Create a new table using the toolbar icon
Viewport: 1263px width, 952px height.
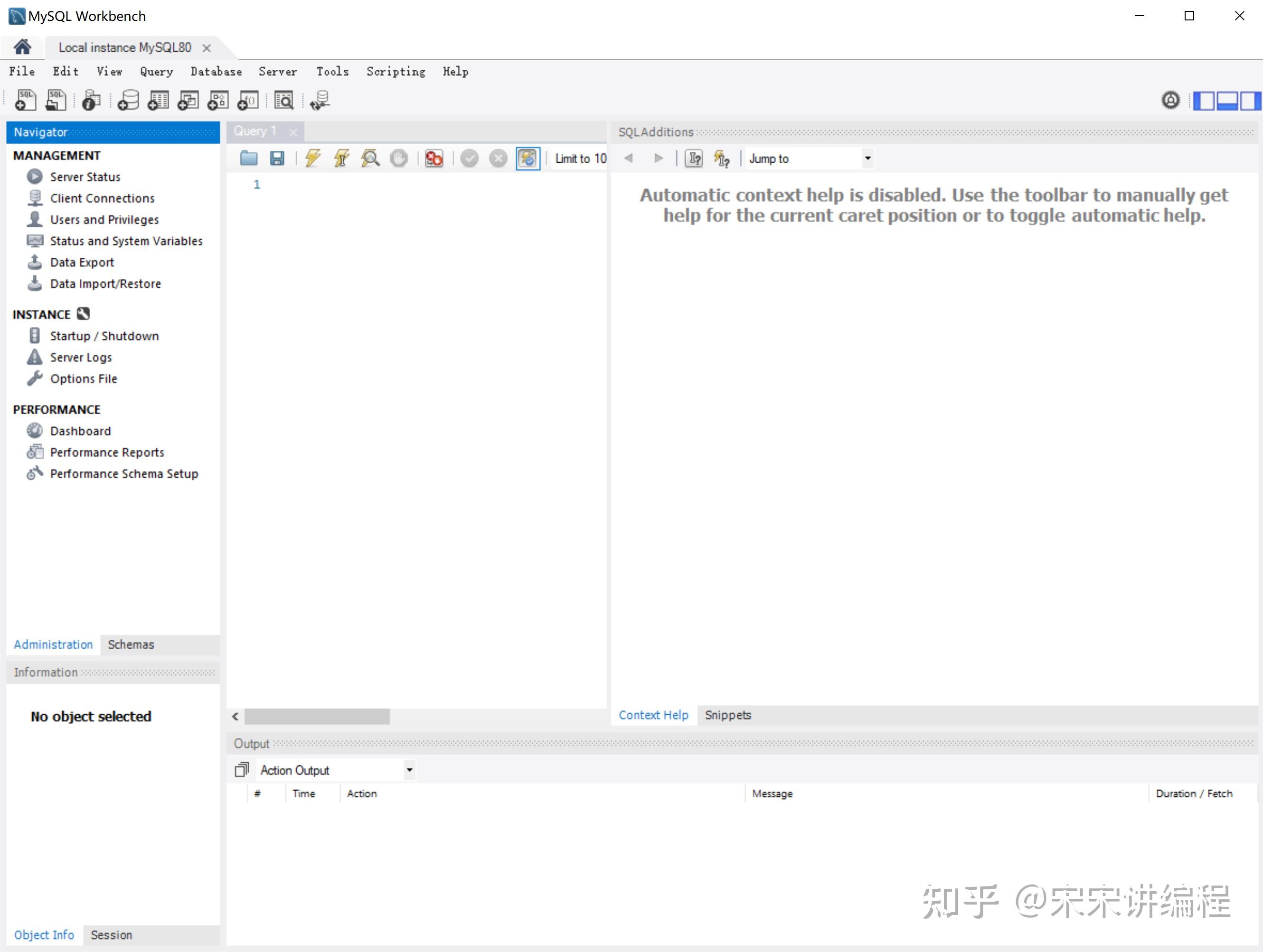(x=158, y=100)
